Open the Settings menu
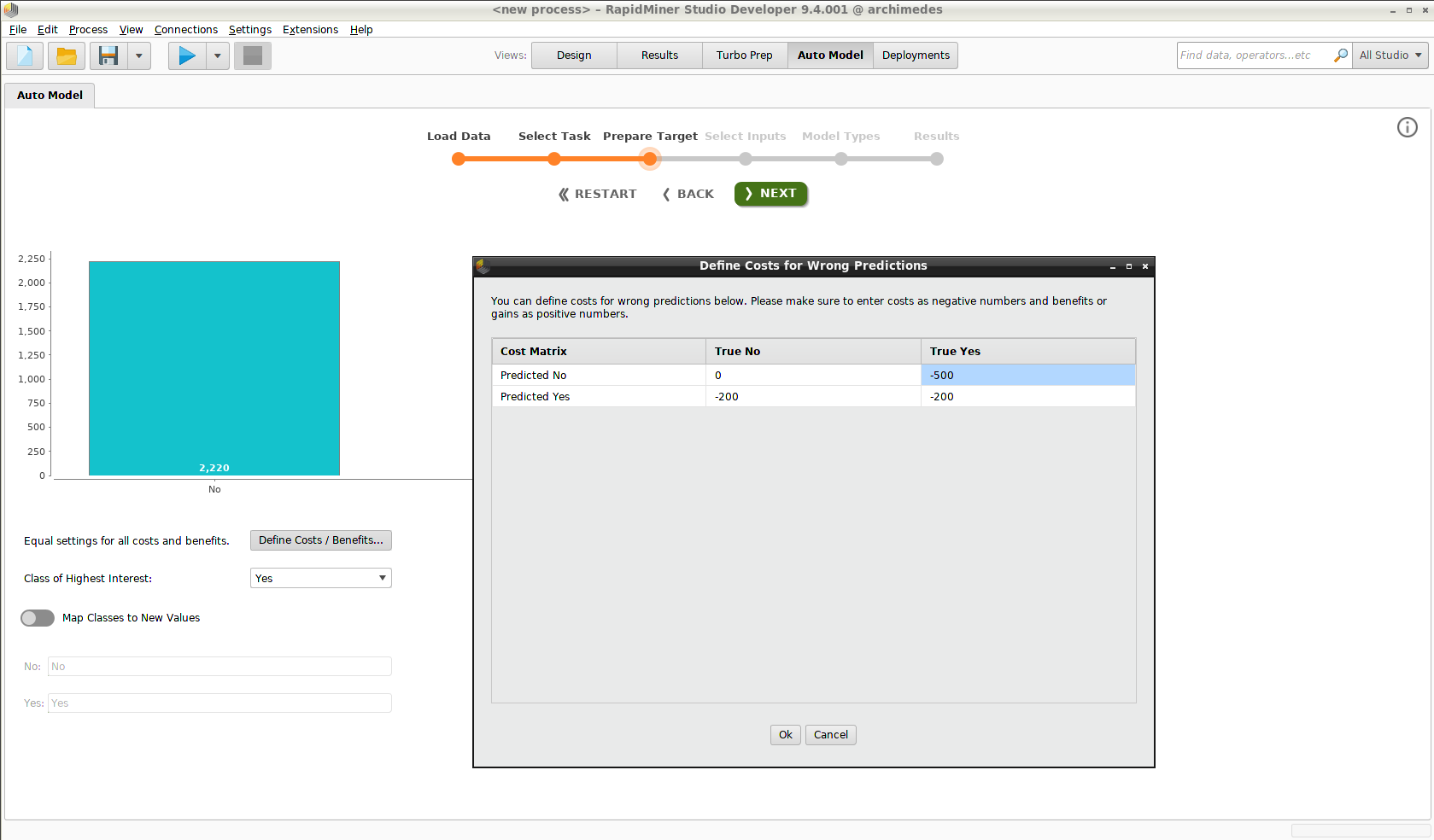The height and width of the screenshot is (840, 1434). click(250, 29)
